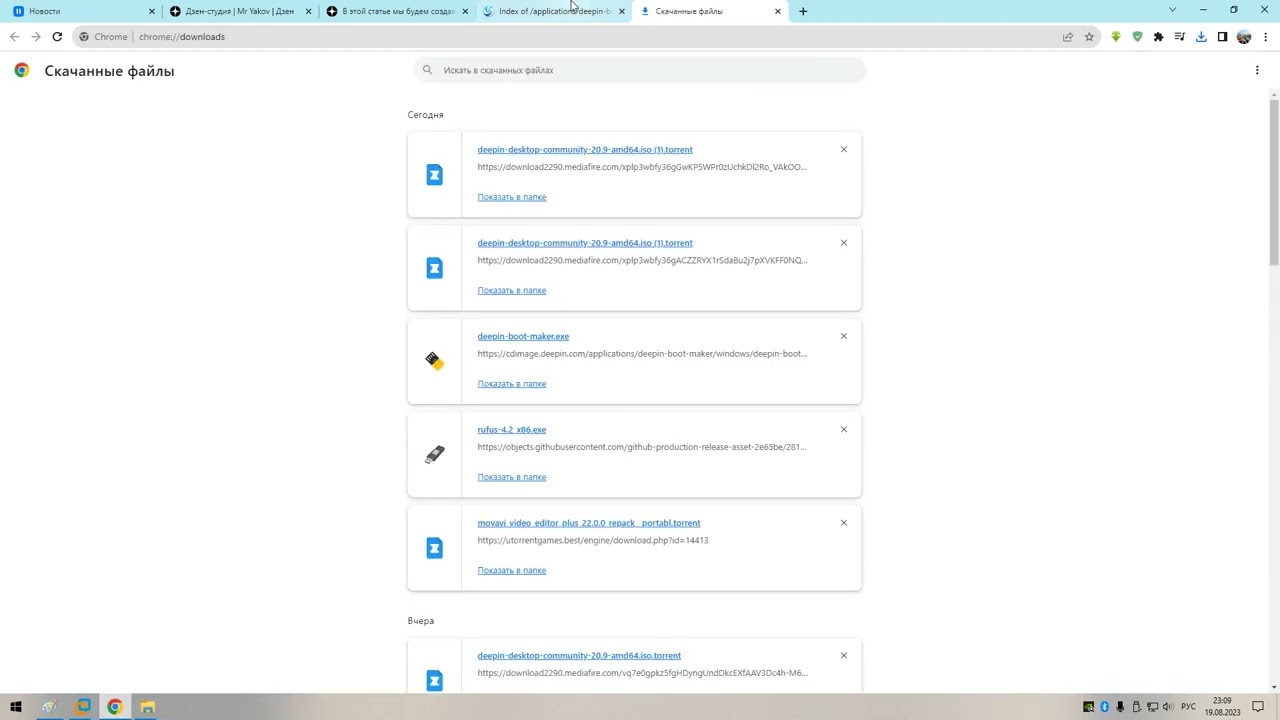Open rufus-4.2_x86.exe file link
This screenshot has width=1280, height=720.
click(x=512, y=429)
